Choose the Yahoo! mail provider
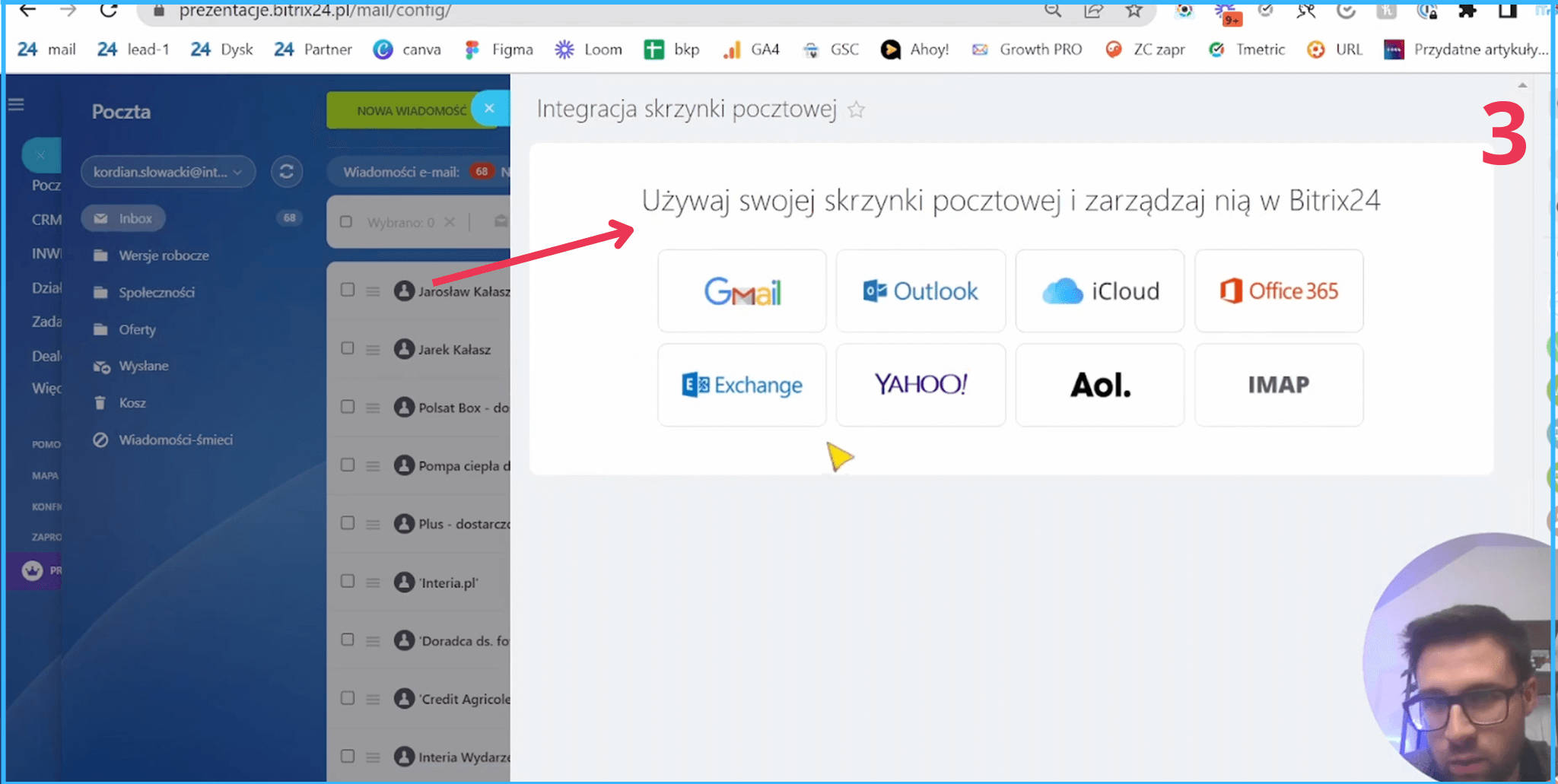1558x784 pixels. click(920, 385)
